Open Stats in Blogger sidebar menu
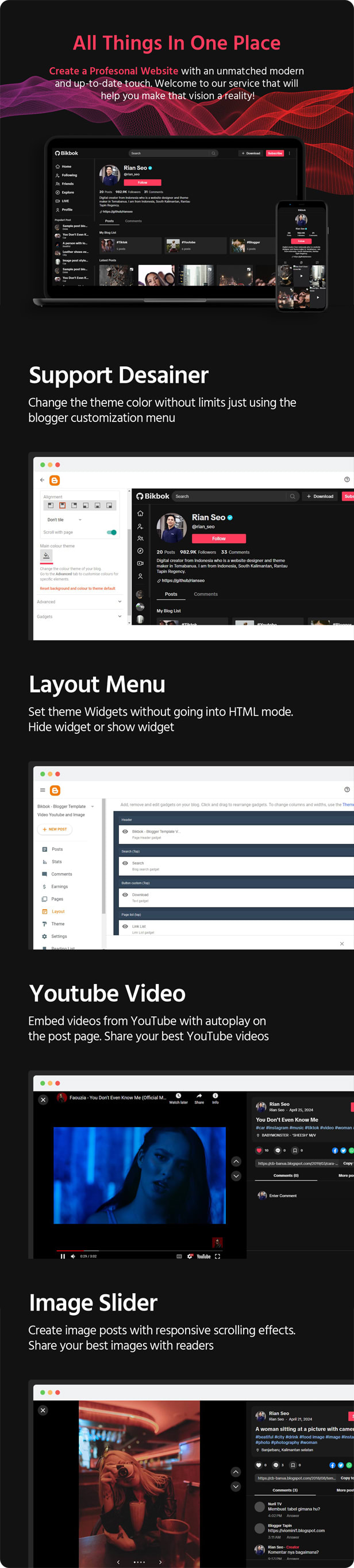Screen dimensions: 354x1568 tap(52, 861)
